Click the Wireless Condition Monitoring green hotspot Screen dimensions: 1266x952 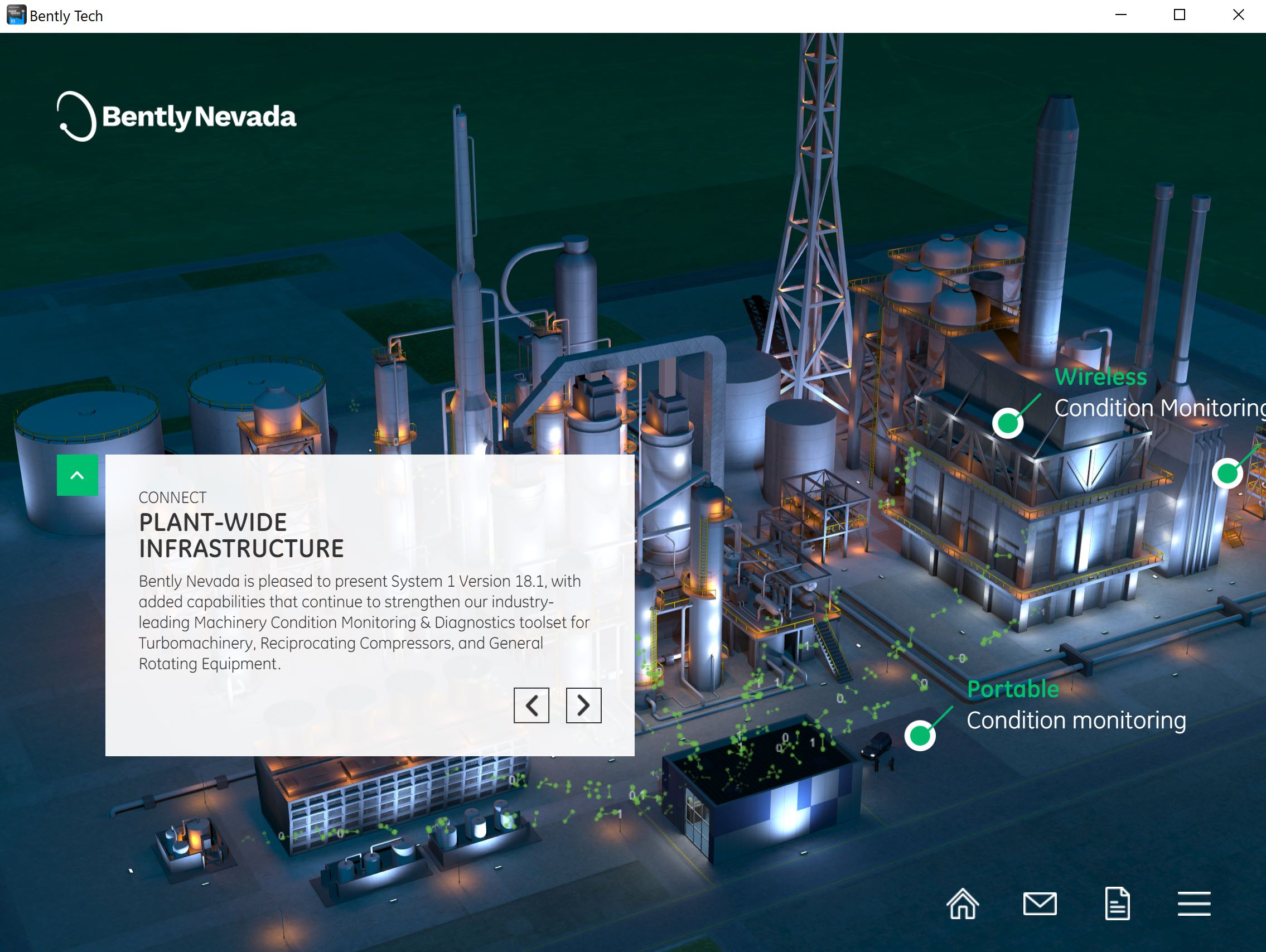[1007, 423]
